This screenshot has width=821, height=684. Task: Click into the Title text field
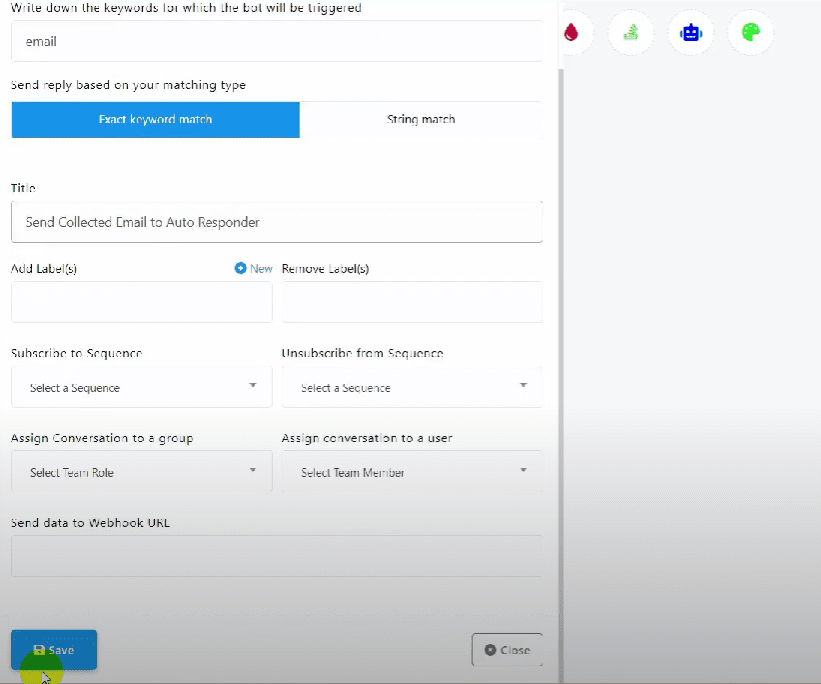tap(276, 222)
